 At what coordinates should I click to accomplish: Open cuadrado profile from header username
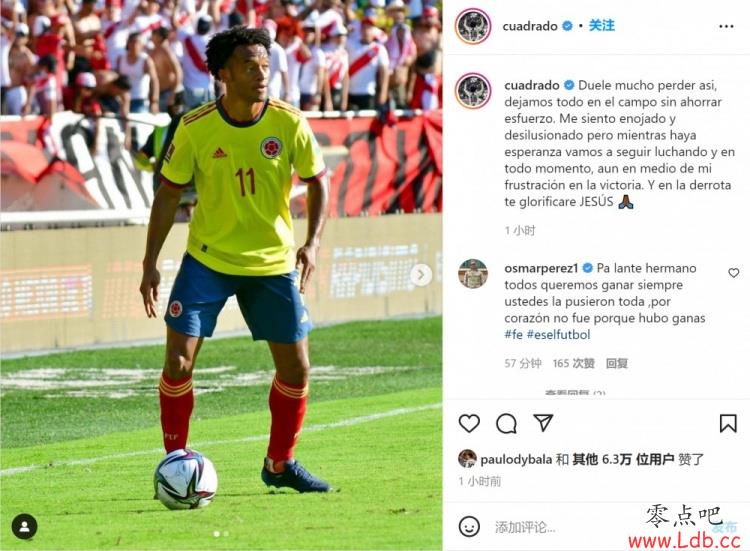click(529, 26)
